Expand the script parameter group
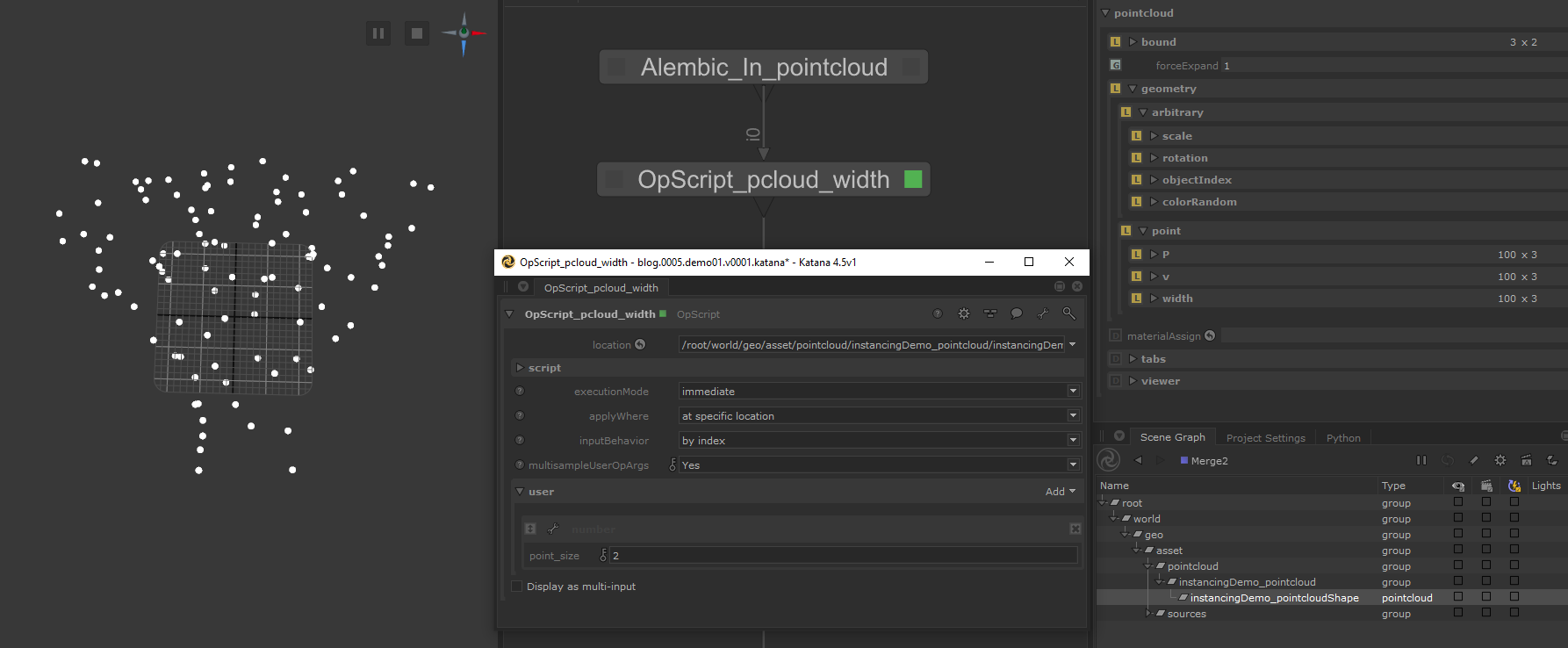The width and height of the screenshot is (1568, 648). [520, 367]
